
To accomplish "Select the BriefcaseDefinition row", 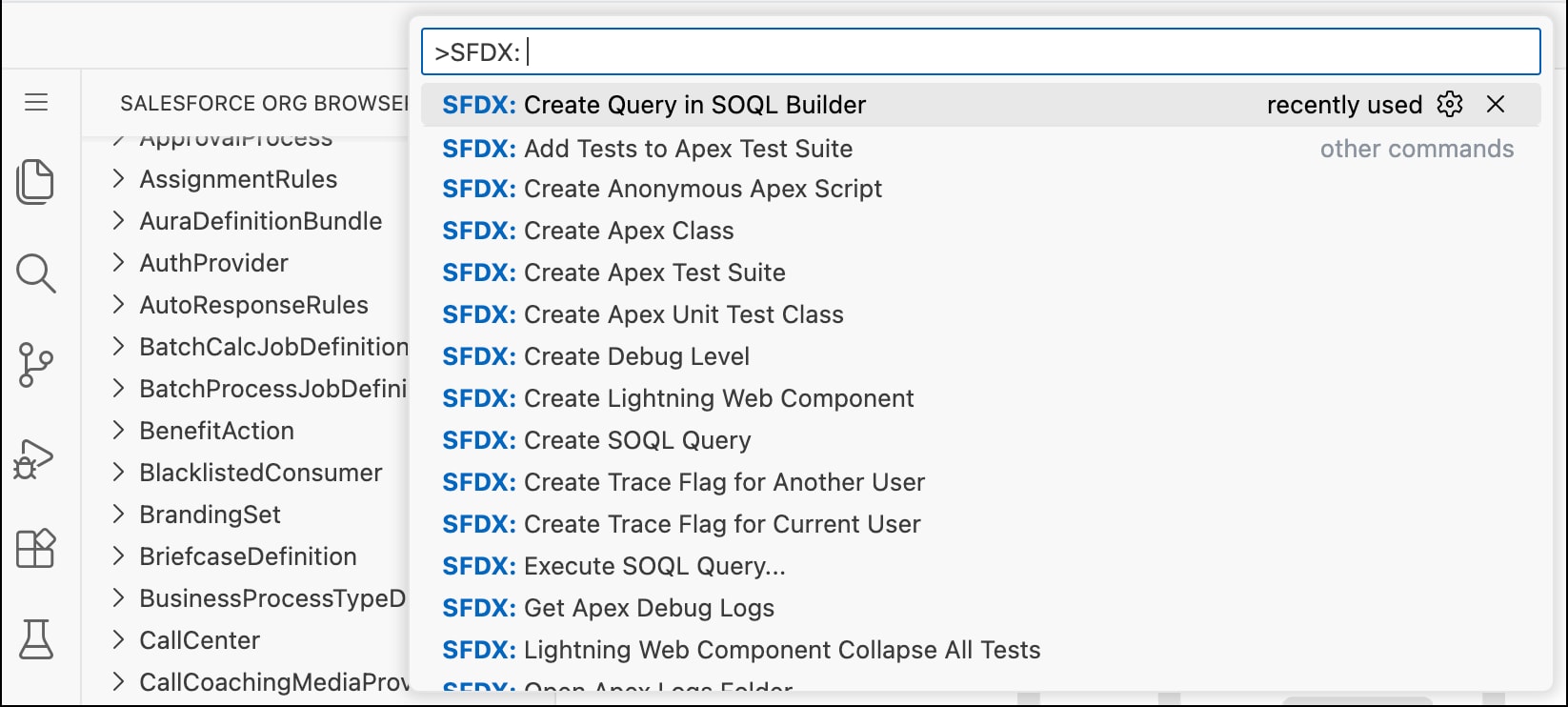I will tap(246, 556).
